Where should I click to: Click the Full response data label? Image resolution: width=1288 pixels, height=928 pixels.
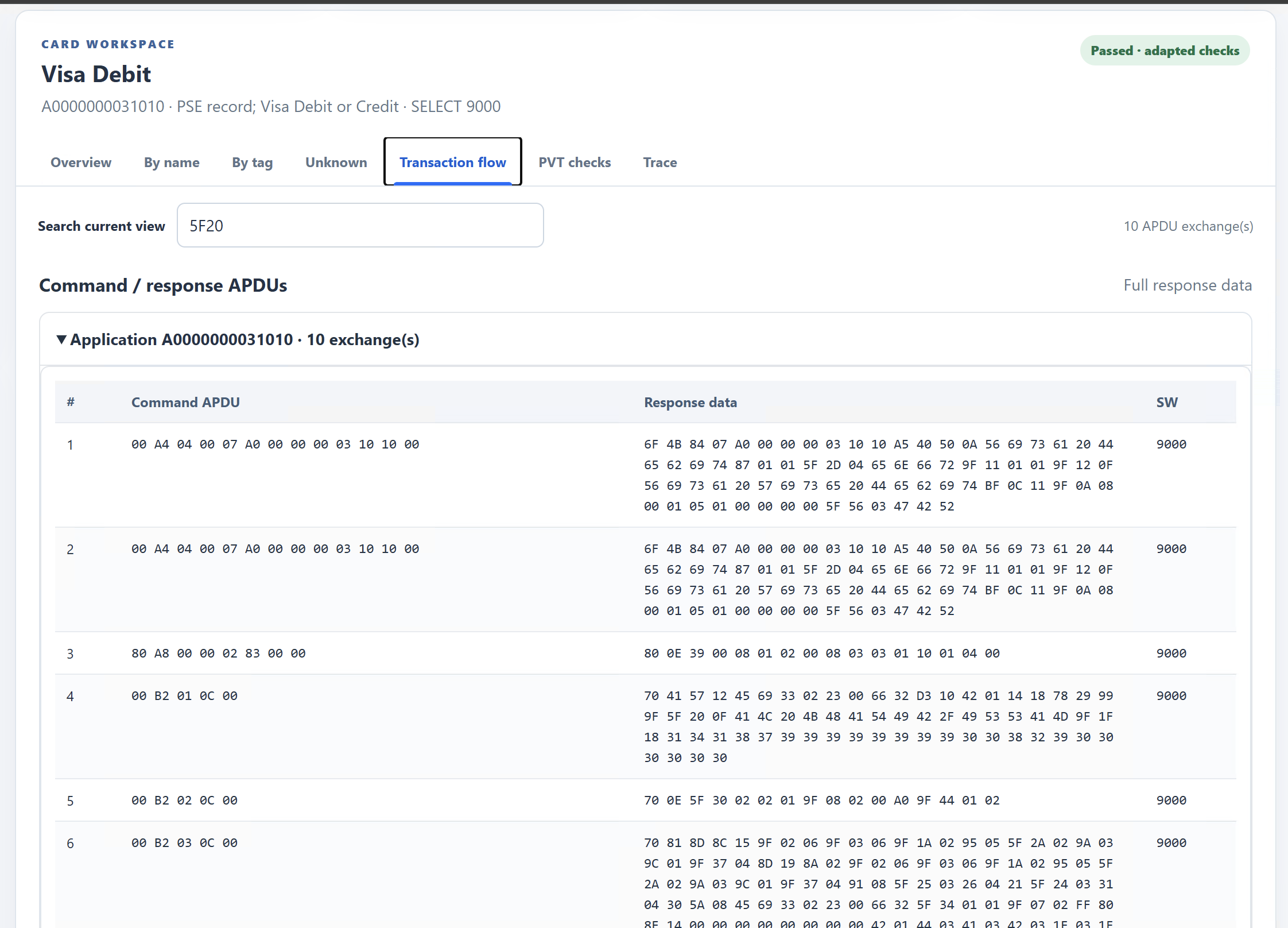tap(1188, 285)
